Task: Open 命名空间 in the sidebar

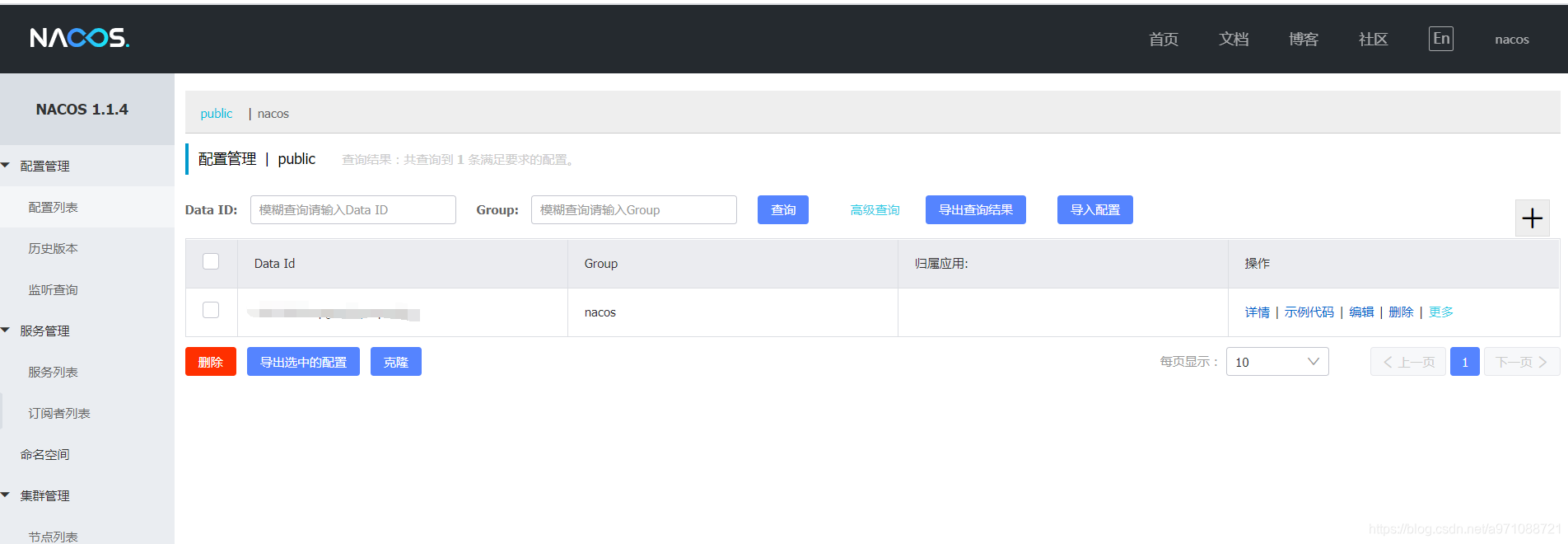Action: tap(44, 454)
